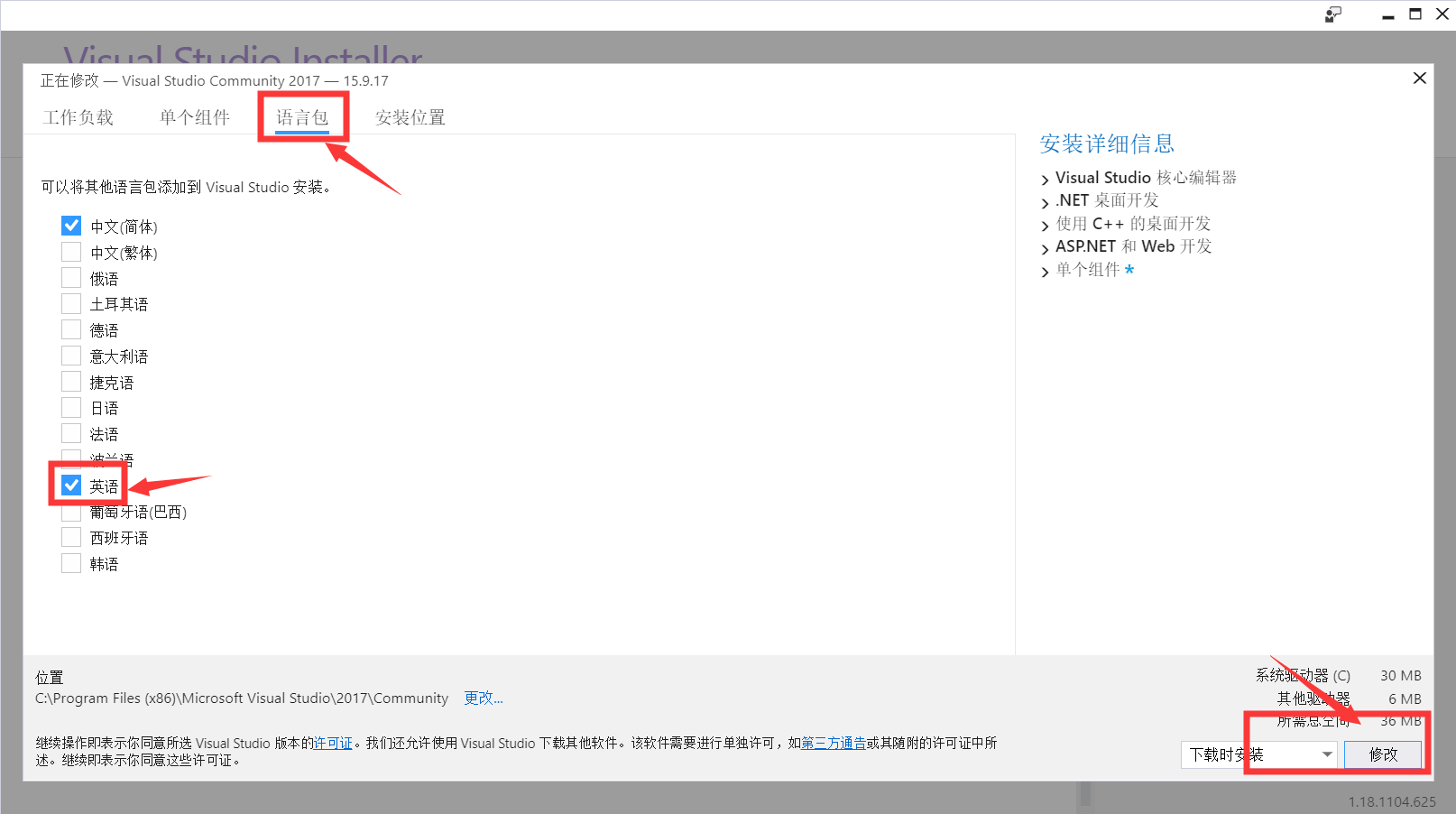This screenshot has height=814, width=1456.
Task: Click the 安装详细信息 heading
Action: point(1107,143)
